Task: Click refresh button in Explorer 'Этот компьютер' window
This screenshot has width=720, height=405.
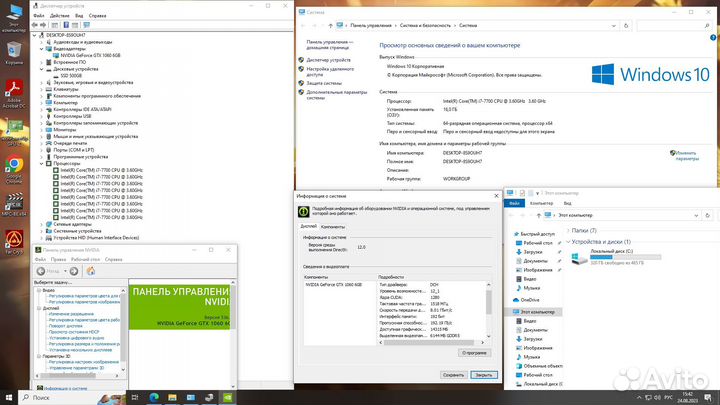Action: [x=708, y=215]
